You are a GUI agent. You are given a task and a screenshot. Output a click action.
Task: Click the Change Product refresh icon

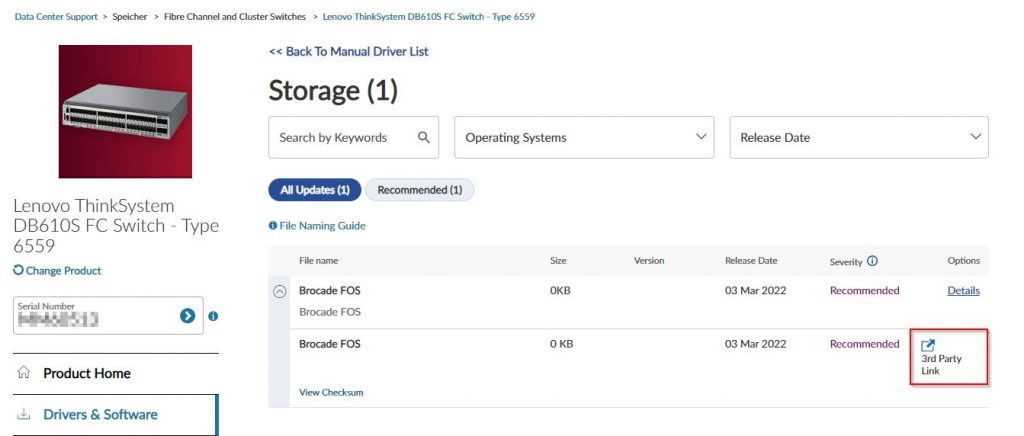tap(19, 270)
